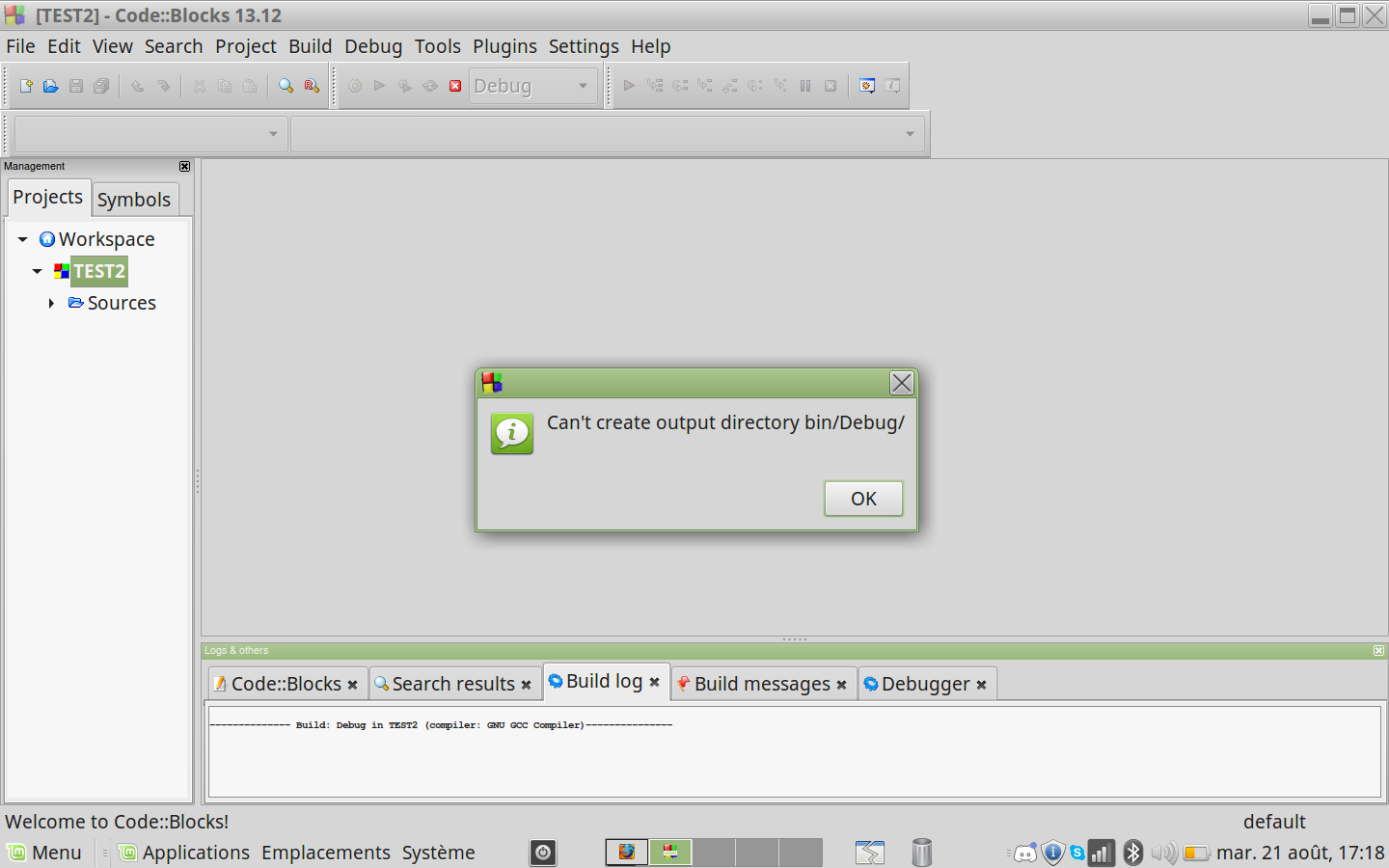The image size is (1389, 868).
Task: Click the Rebuild icon
Action: coord(430,86)
